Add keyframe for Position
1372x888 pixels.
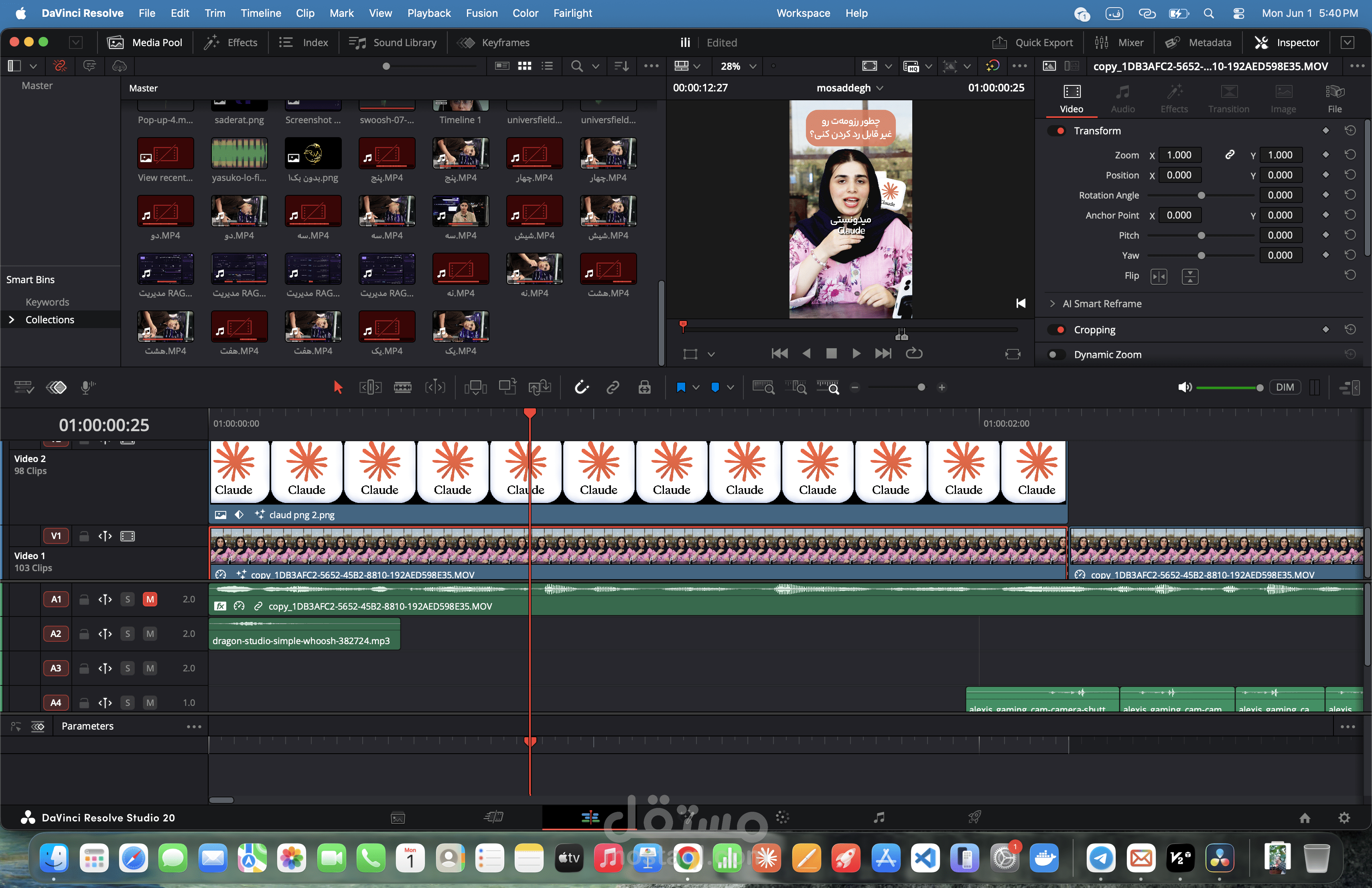pos(1325,174)
